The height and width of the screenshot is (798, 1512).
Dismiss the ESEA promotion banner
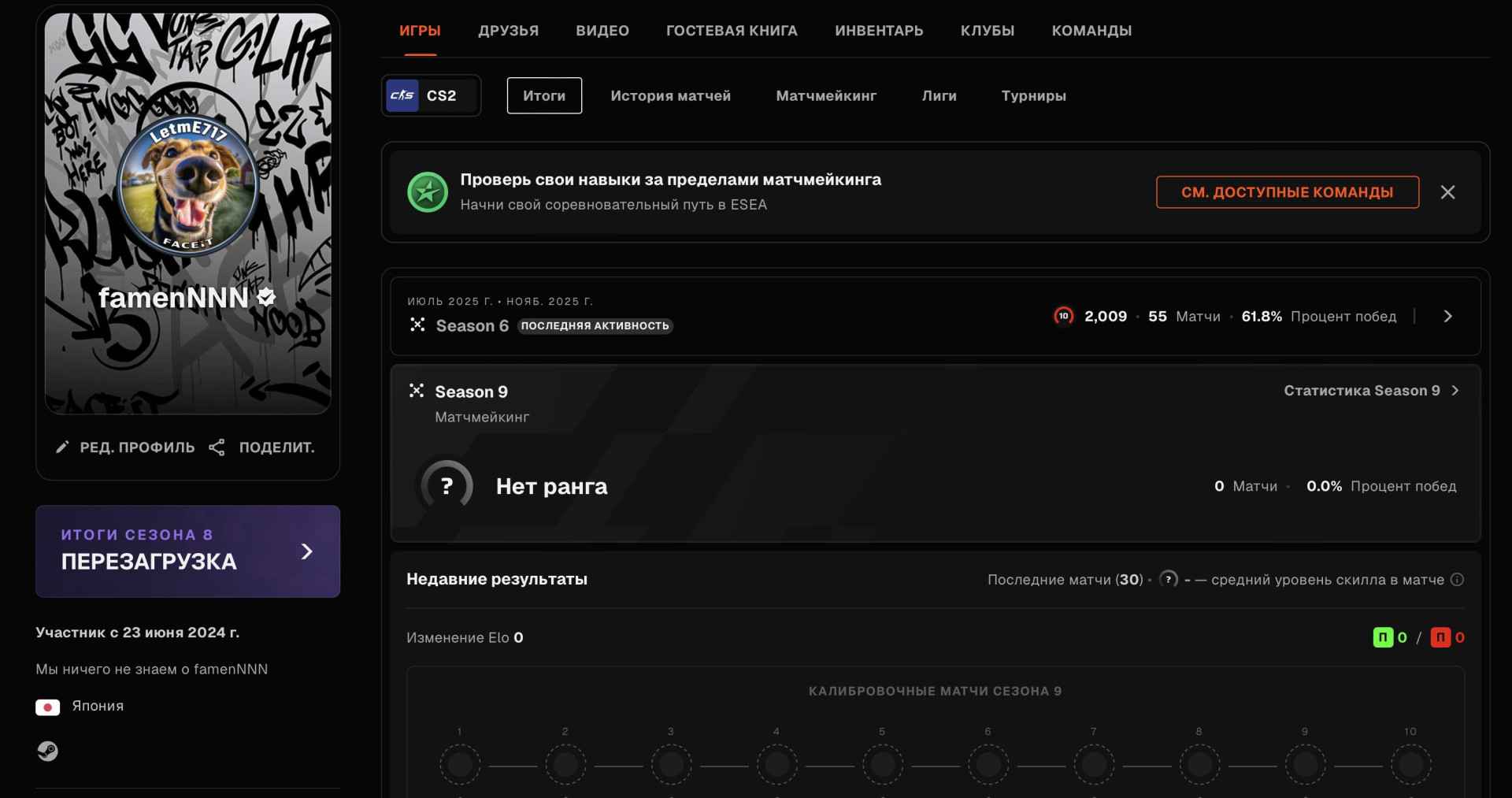tap(1447, 192)
